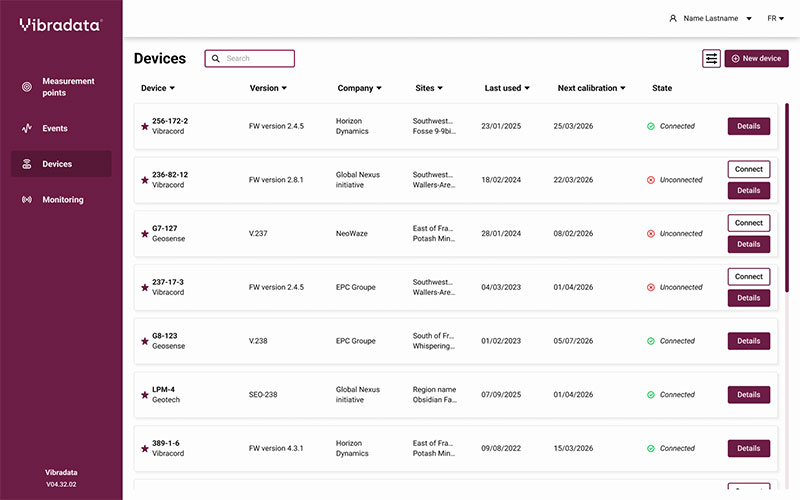
Task: Open Details for device 389-1-6
Action: click(x=748, y=448)
